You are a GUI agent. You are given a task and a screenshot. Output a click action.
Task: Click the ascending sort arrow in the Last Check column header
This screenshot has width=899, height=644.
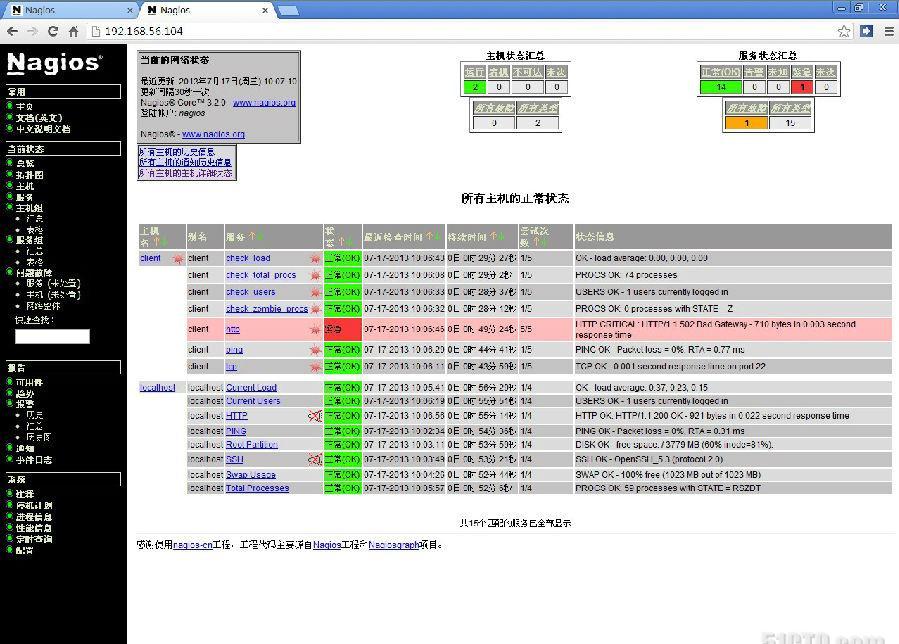[x=429, y=237]
